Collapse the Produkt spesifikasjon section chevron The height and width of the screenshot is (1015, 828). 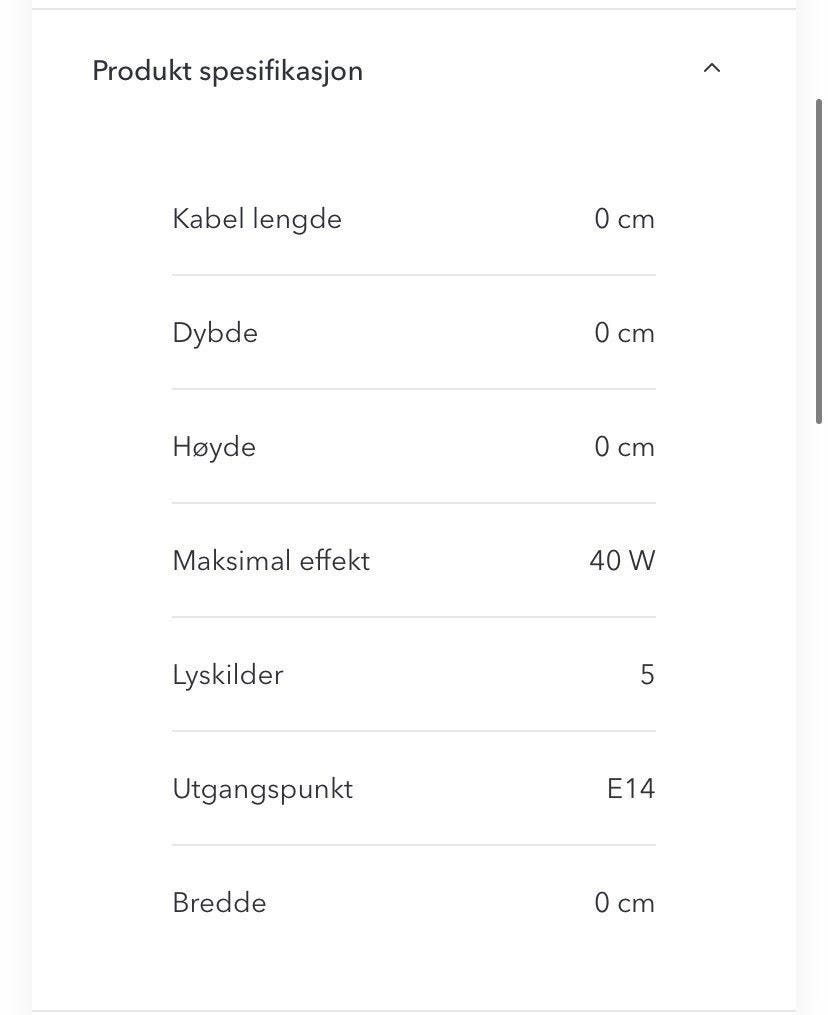click(712, 69)
